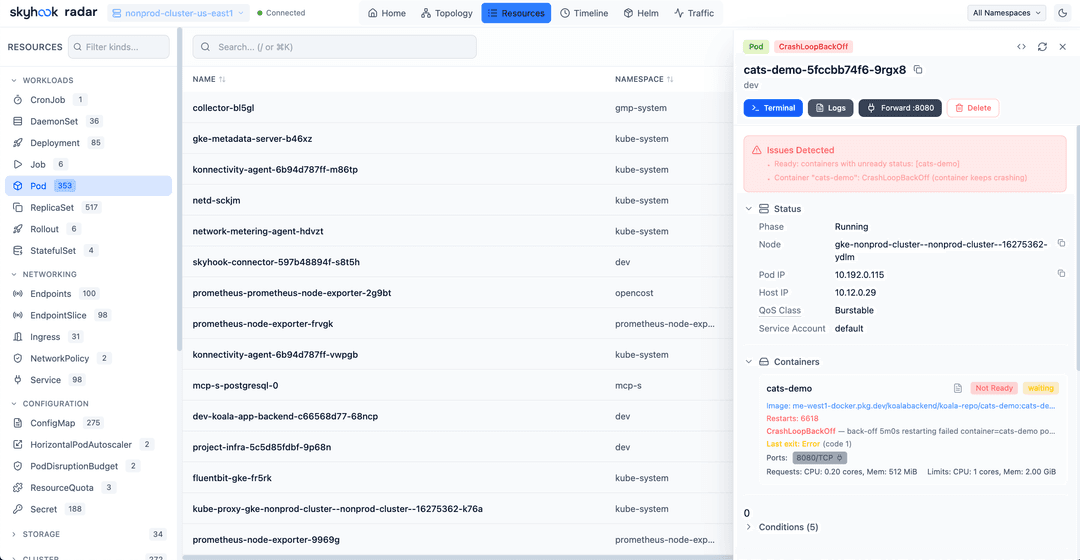Sort the table by Namespace column
This screenshot has width=1080, height=560.
coord(644,79)
